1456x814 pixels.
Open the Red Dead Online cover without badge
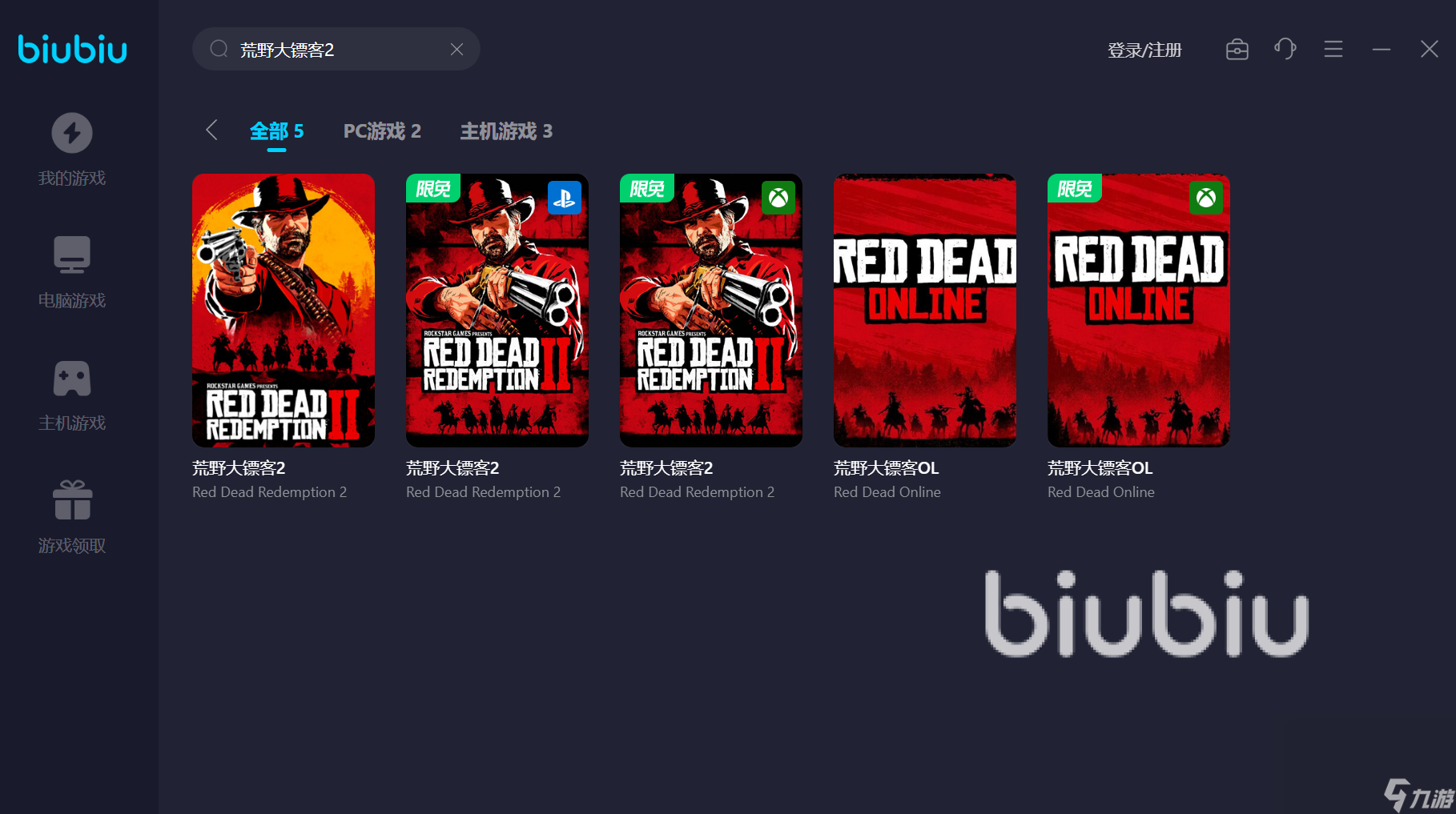[x=925, y=311]
